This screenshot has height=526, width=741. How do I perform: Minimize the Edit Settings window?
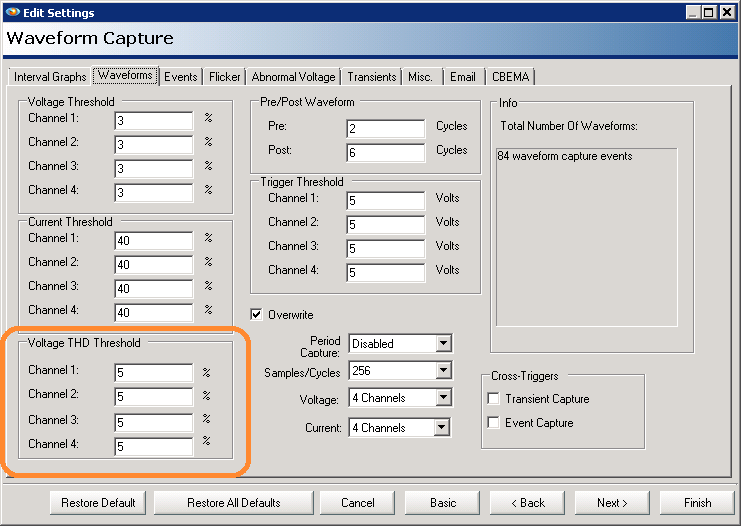click(693, 12)
